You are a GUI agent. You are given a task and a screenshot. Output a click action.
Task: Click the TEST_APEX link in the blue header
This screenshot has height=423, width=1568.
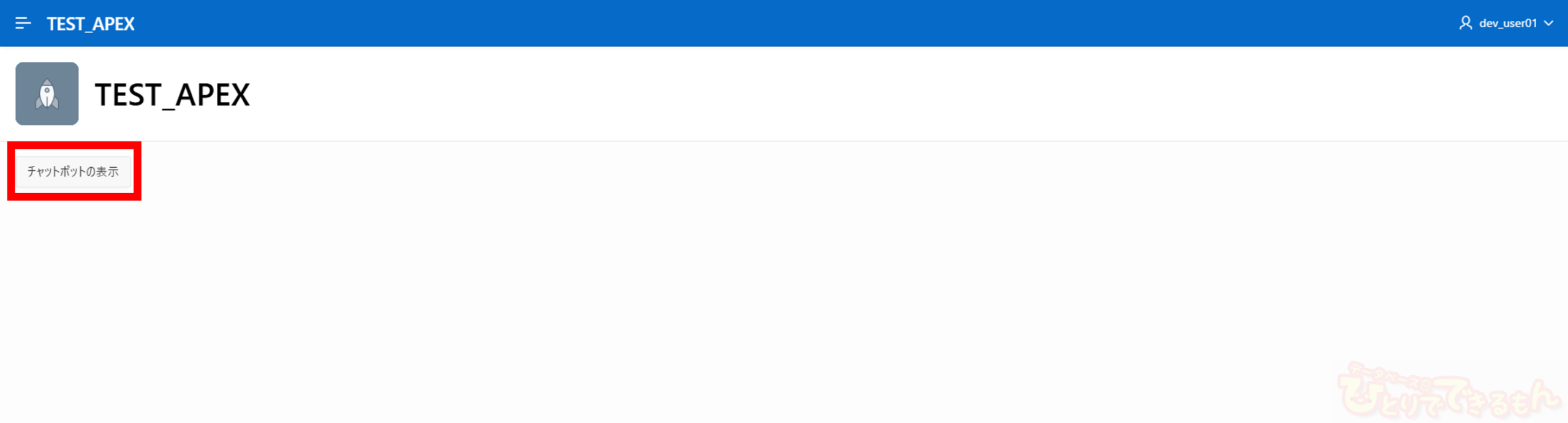point(91,23)
